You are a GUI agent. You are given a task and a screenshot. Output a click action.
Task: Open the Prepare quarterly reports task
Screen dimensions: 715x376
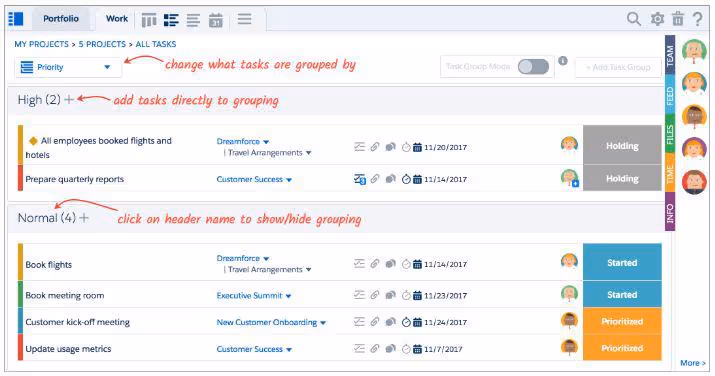point(75,179)
